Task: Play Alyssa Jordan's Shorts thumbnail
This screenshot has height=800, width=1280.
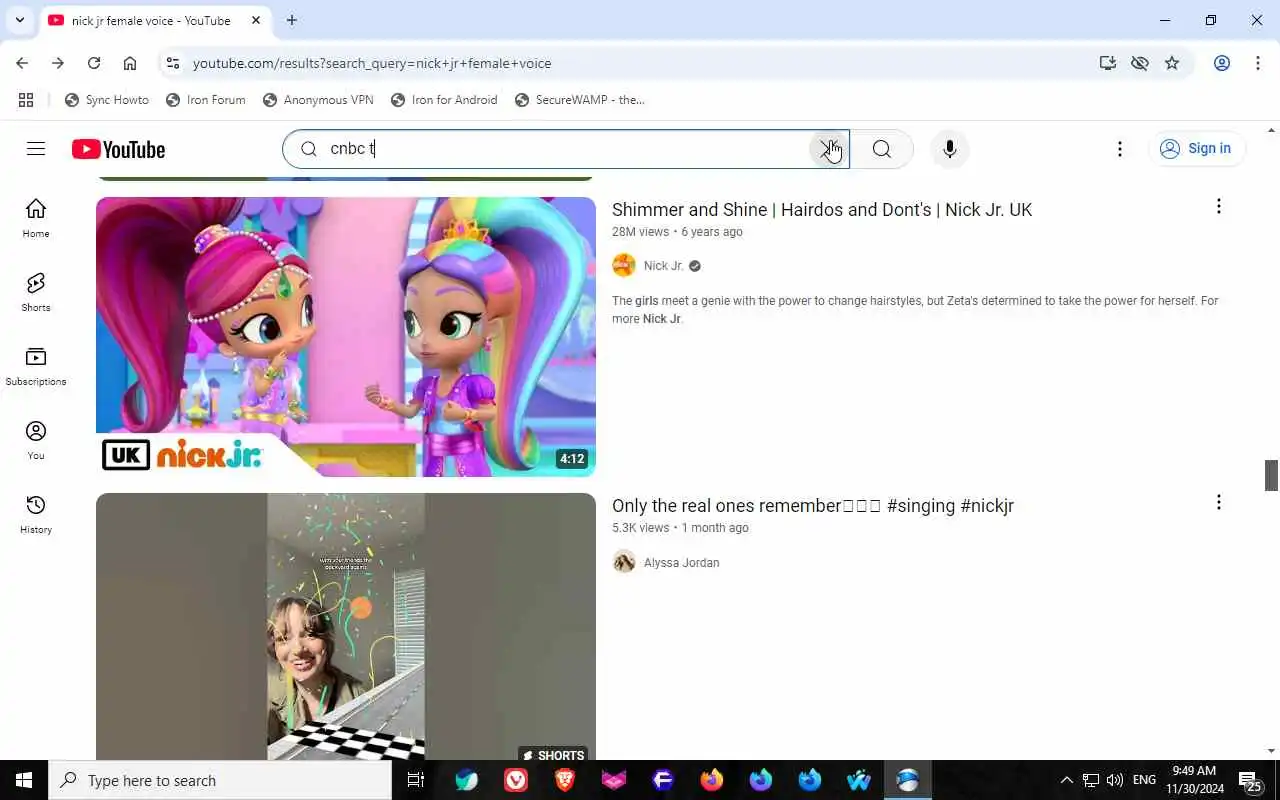Action: point(346,627)
